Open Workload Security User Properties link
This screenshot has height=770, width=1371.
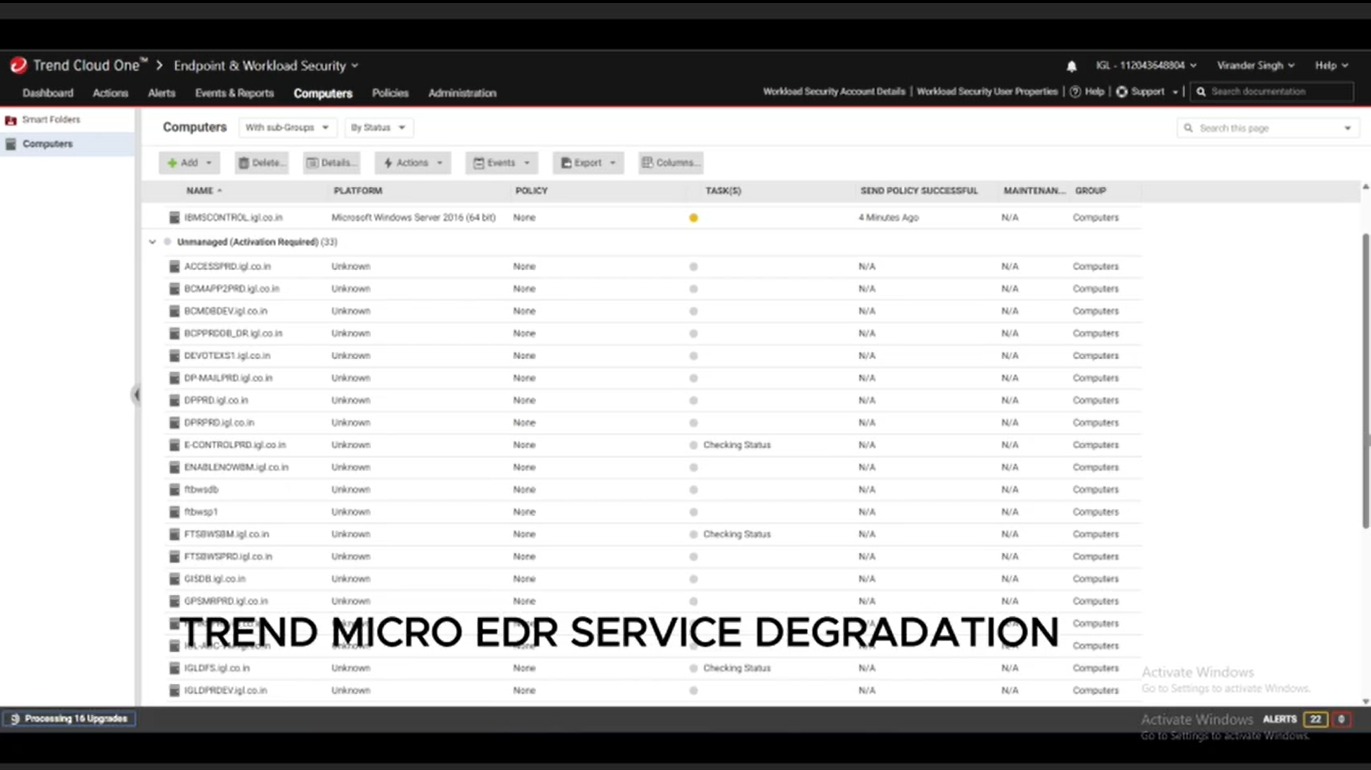[x=987, y=92]
